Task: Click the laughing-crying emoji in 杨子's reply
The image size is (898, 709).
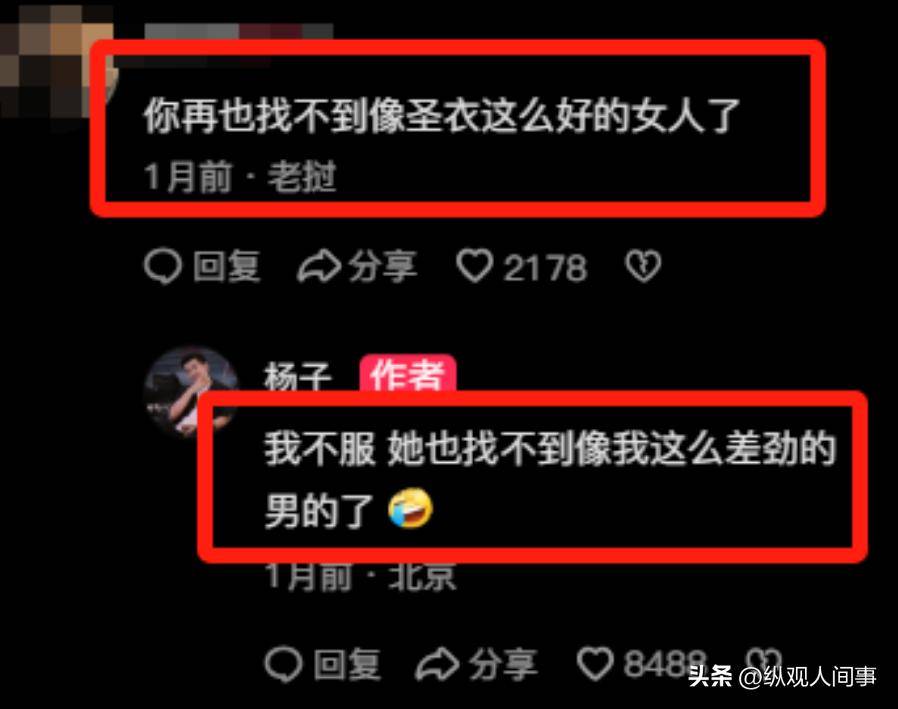Action: coord(410,508)
